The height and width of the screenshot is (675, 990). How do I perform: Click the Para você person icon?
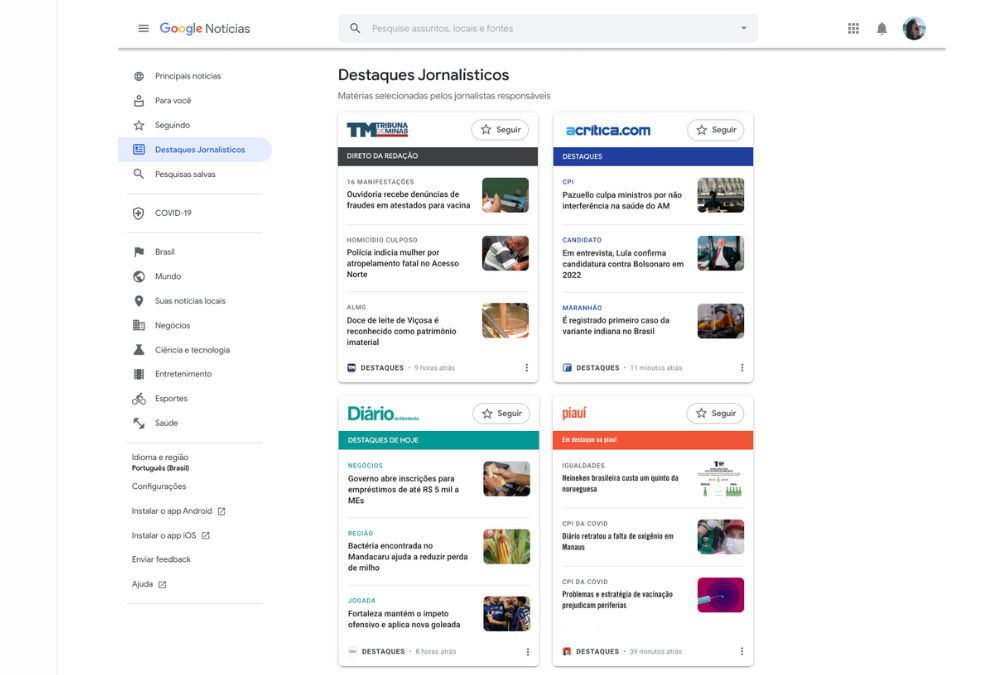click(139, 101)
